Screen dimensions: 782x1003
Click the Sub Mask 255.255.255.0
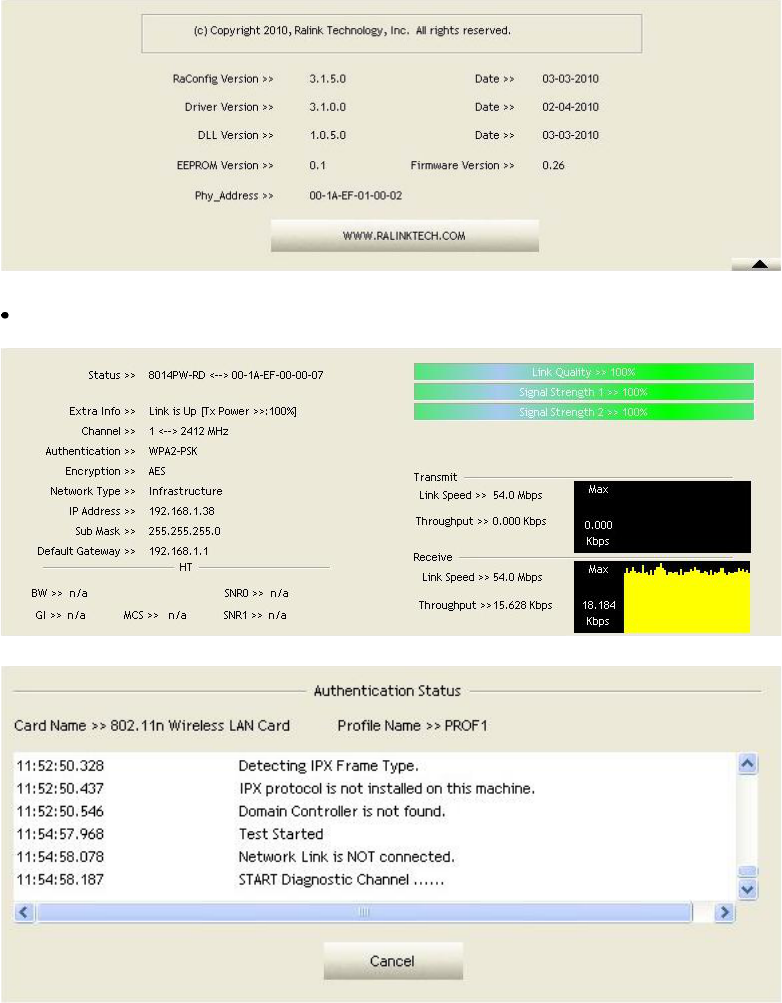tap(184, 531)
